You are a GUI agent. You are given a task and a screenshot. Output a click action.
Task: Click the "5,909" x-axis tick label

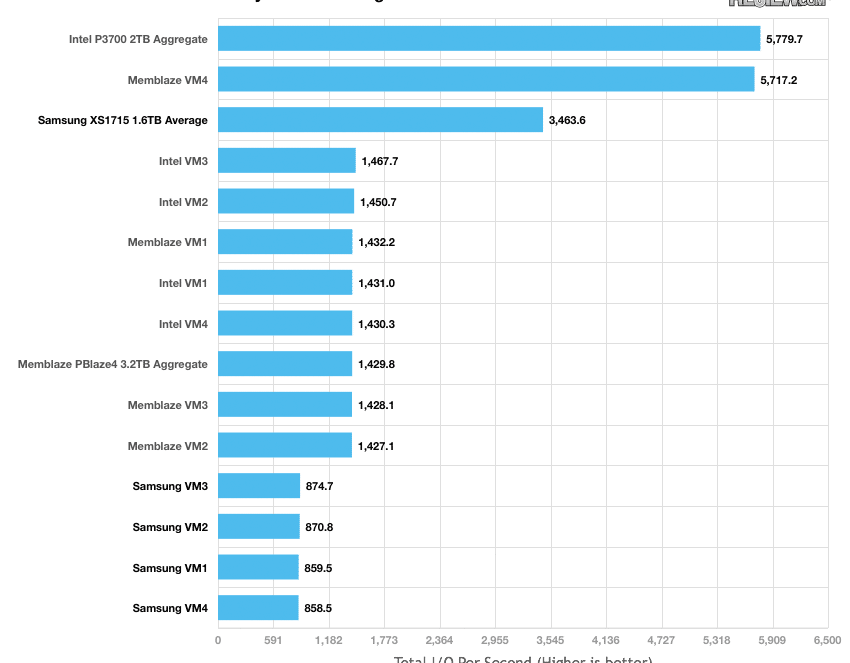point(772,640)
